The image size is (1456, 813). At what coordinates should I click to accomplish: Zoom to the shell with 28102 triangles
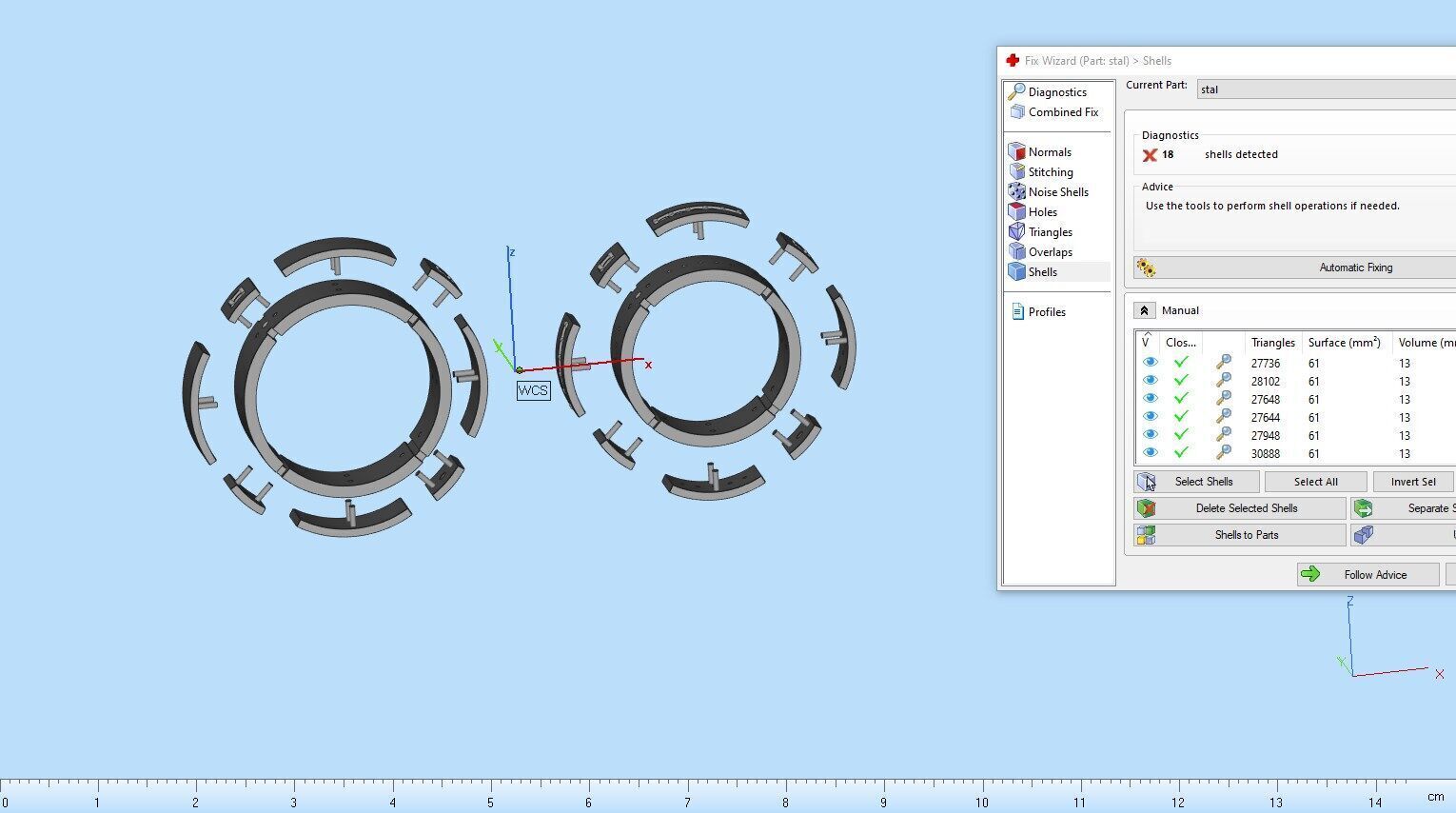(1224, 381)
